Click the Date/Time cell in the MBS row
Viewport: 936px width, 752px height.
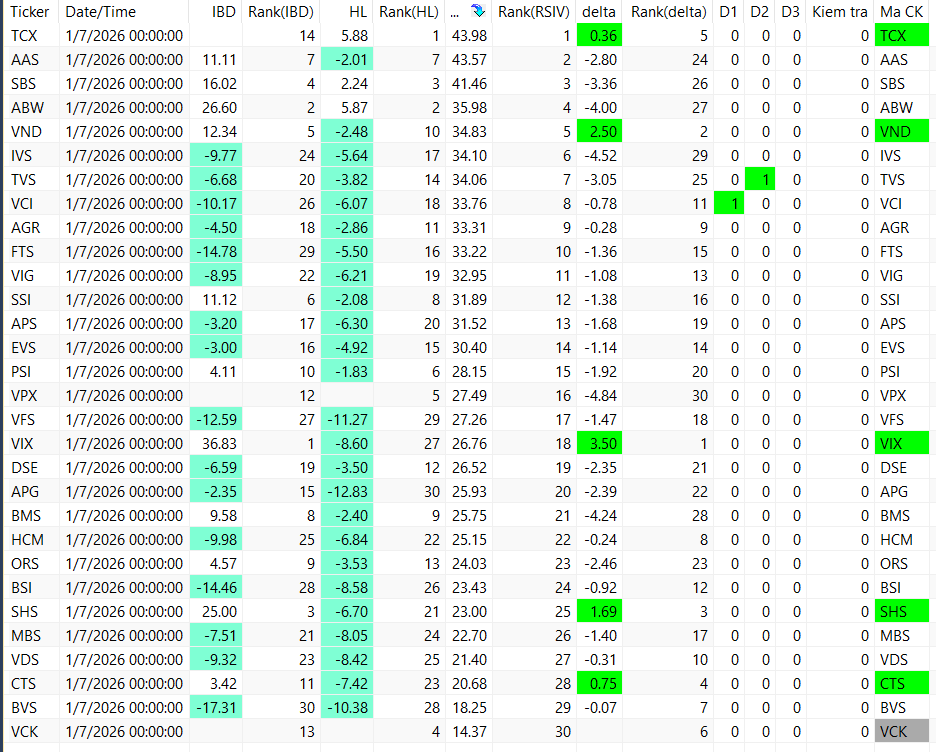click(124, 636)
